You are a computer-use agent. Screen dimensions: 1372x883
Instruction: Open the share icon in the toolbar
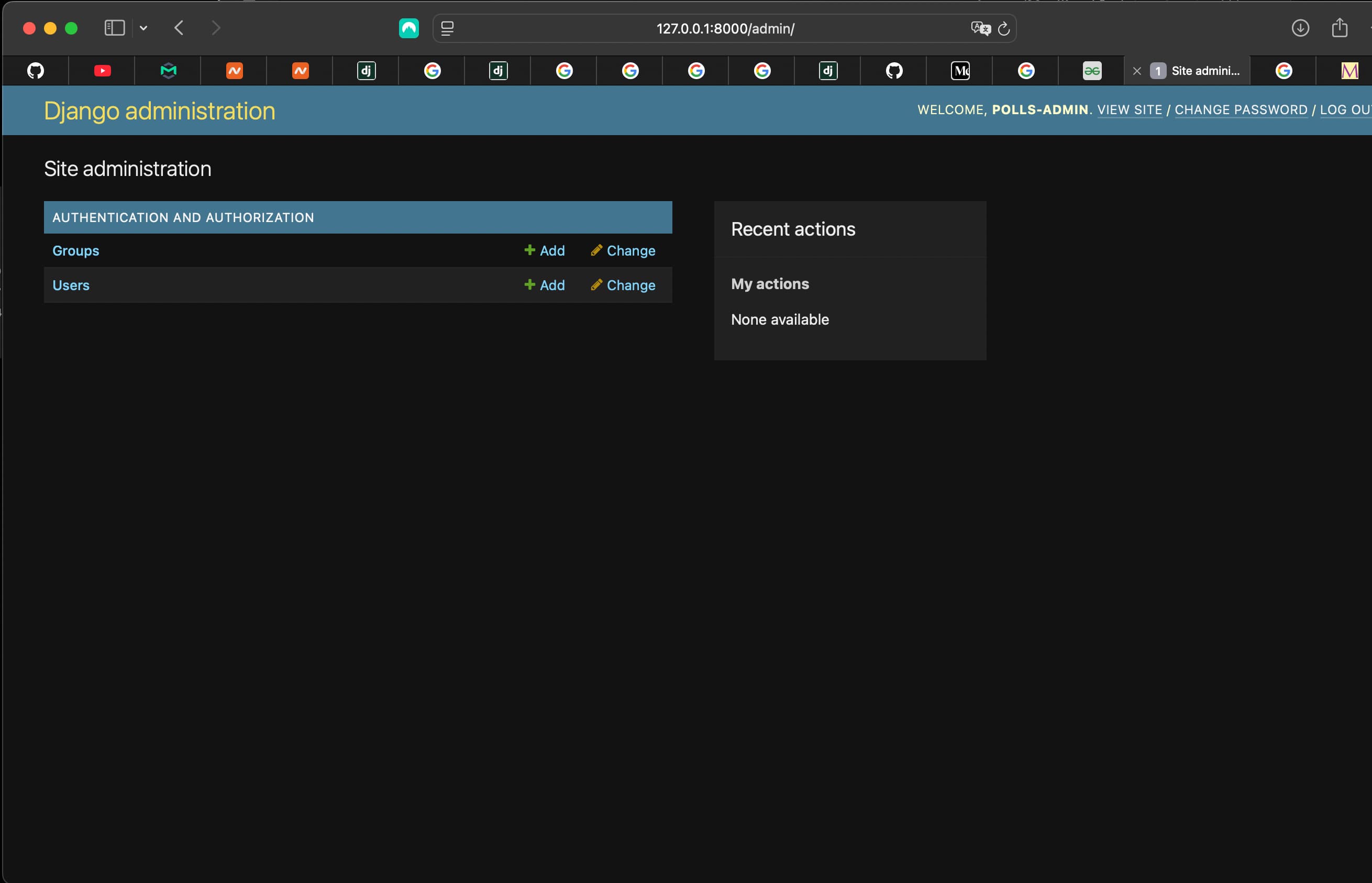point(1340,28)
